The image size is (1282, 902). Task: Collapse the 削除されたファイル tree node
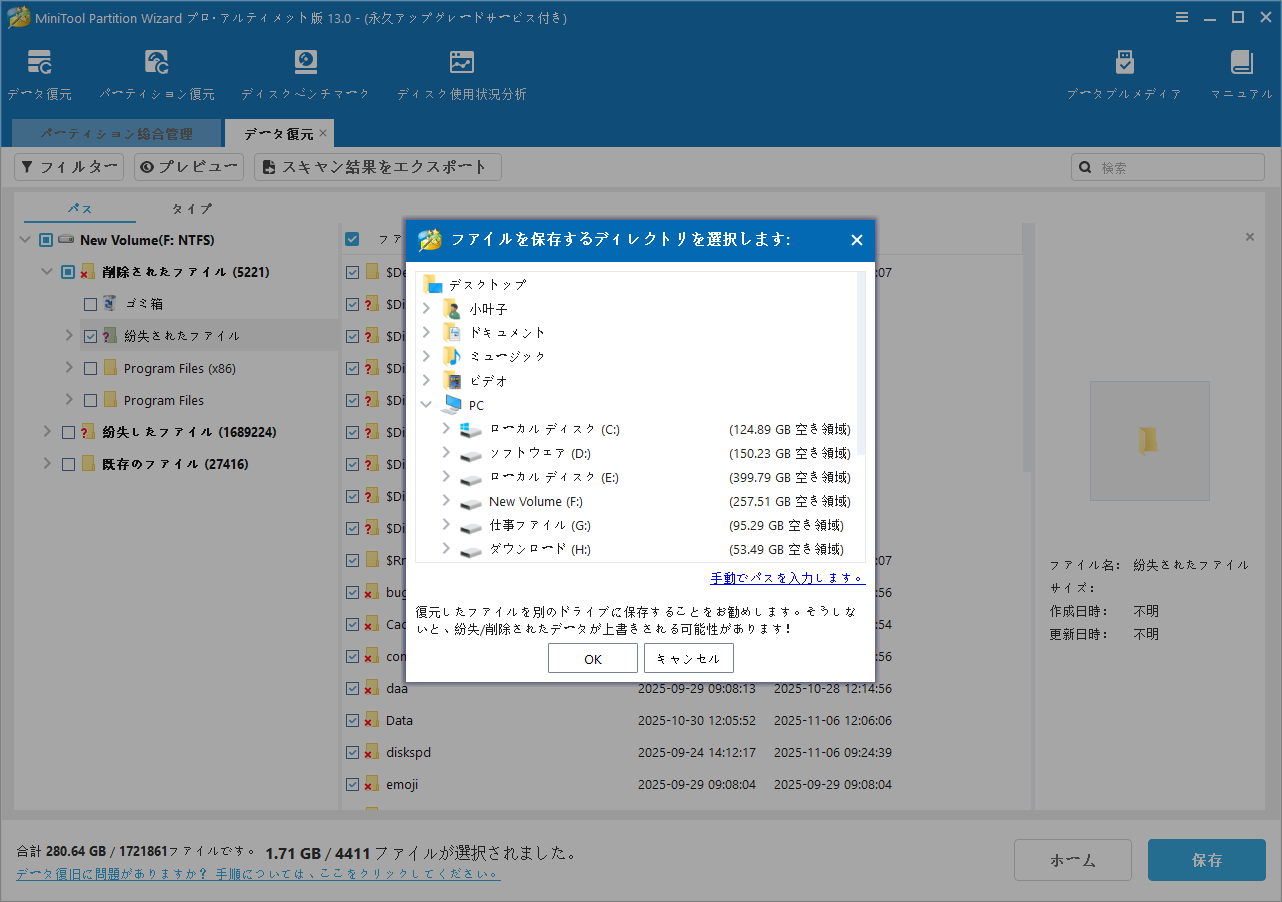point(46,271)
